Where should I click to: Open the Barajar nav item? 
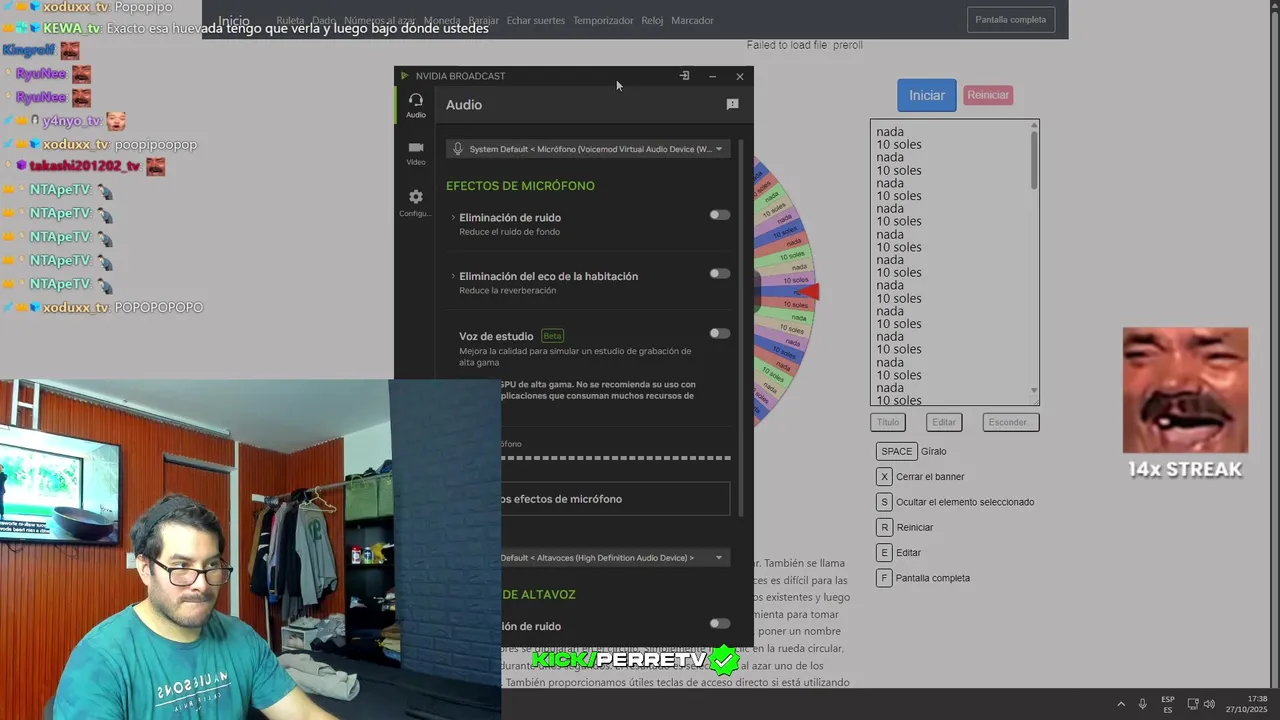click(x=484, y=20)
